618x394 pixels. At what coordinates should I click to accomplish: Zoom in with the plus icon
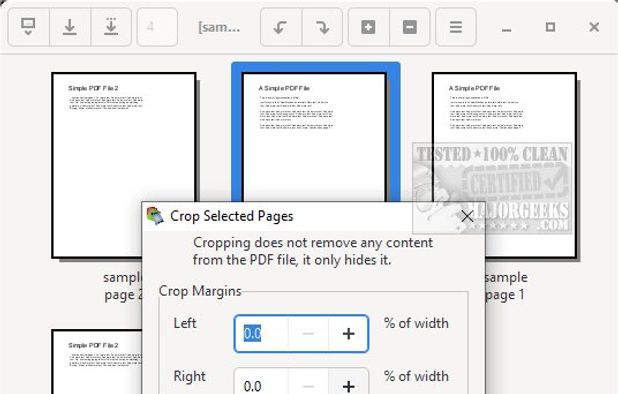pyautogui.click(x=368, y=27)
